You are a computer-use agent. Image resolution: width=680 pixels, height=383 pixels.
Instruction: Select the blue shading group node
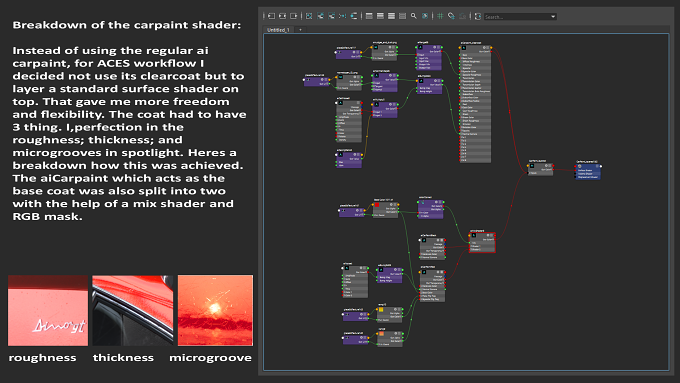tap(588, 171)
